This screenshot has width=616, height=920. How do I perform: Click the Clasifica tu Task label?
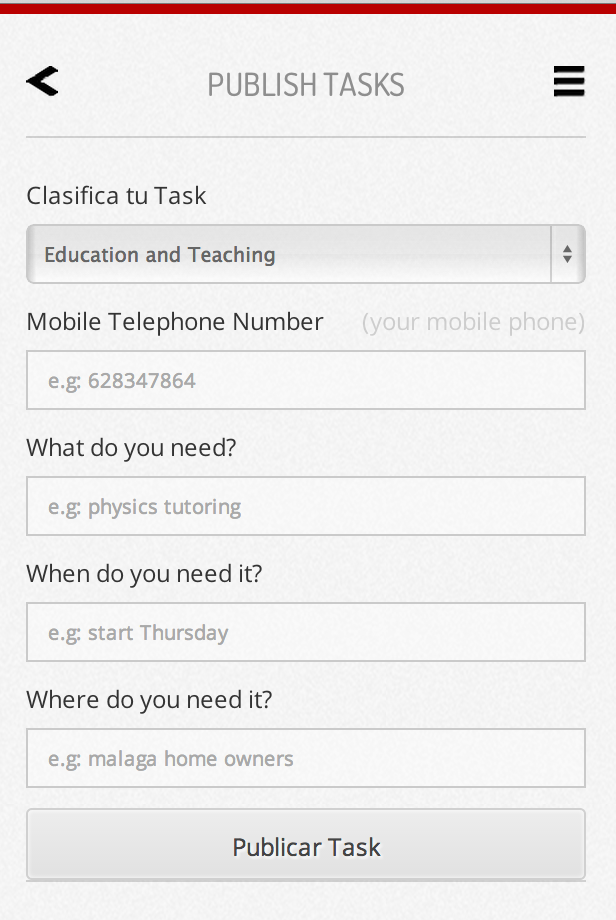pos(116,195)
